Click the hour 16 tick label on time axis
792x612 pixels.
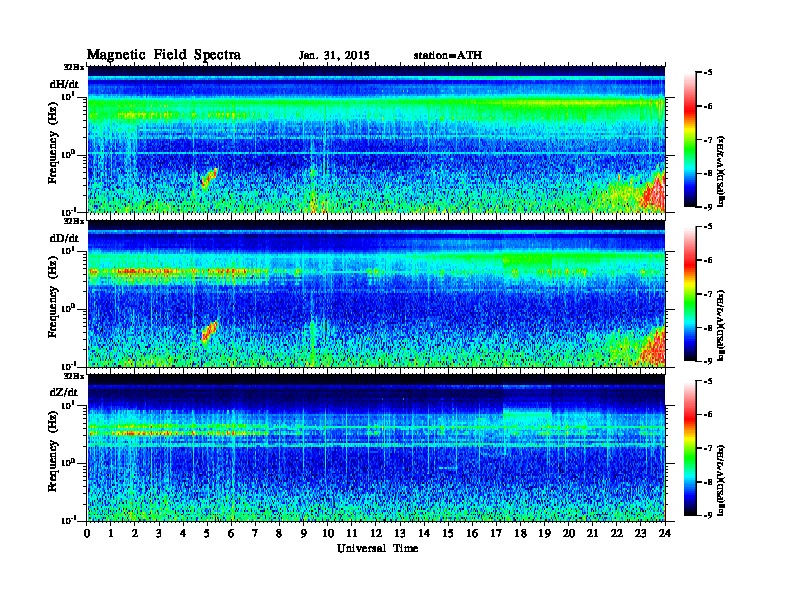[472, 533]
